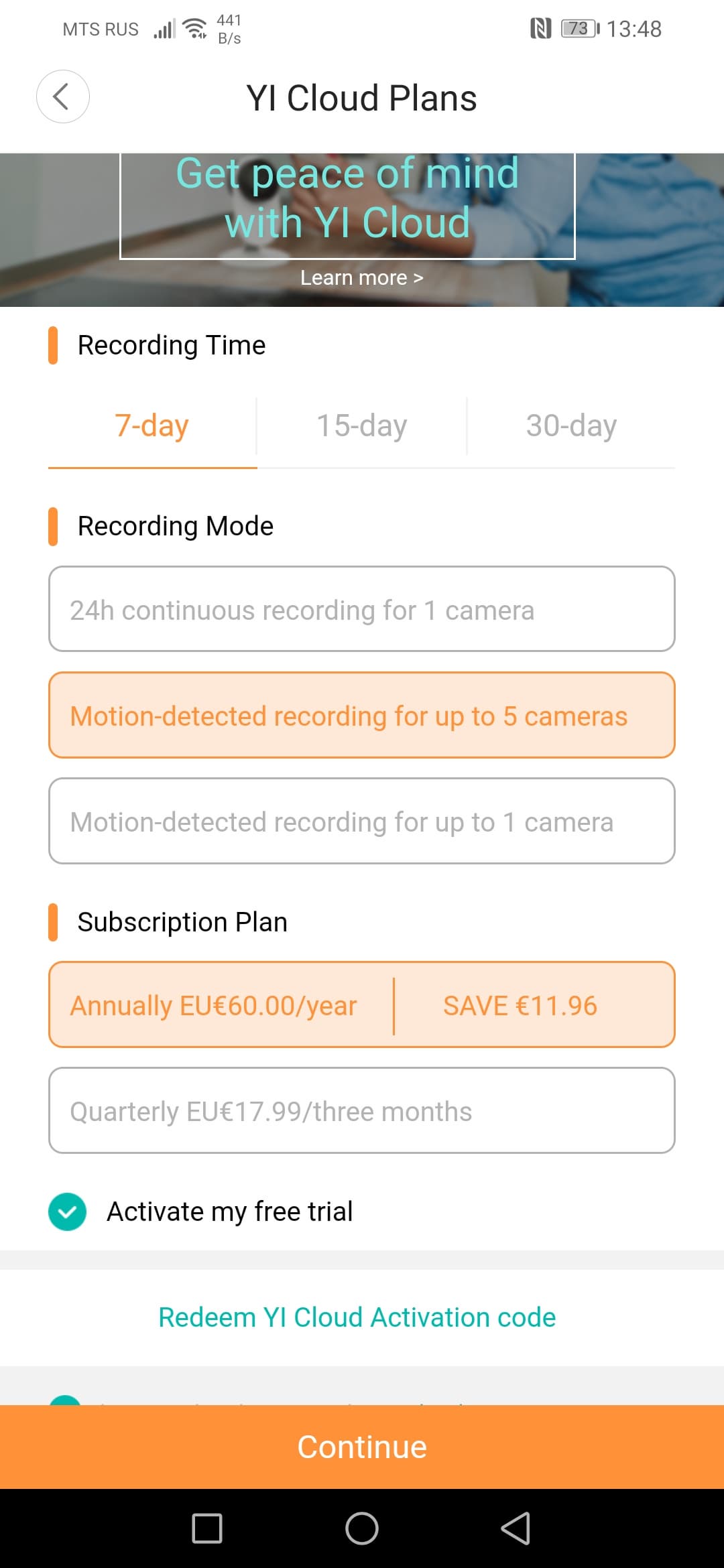
Task: Tap the Wi-Fi signal icon
Action: click(195, 29)
